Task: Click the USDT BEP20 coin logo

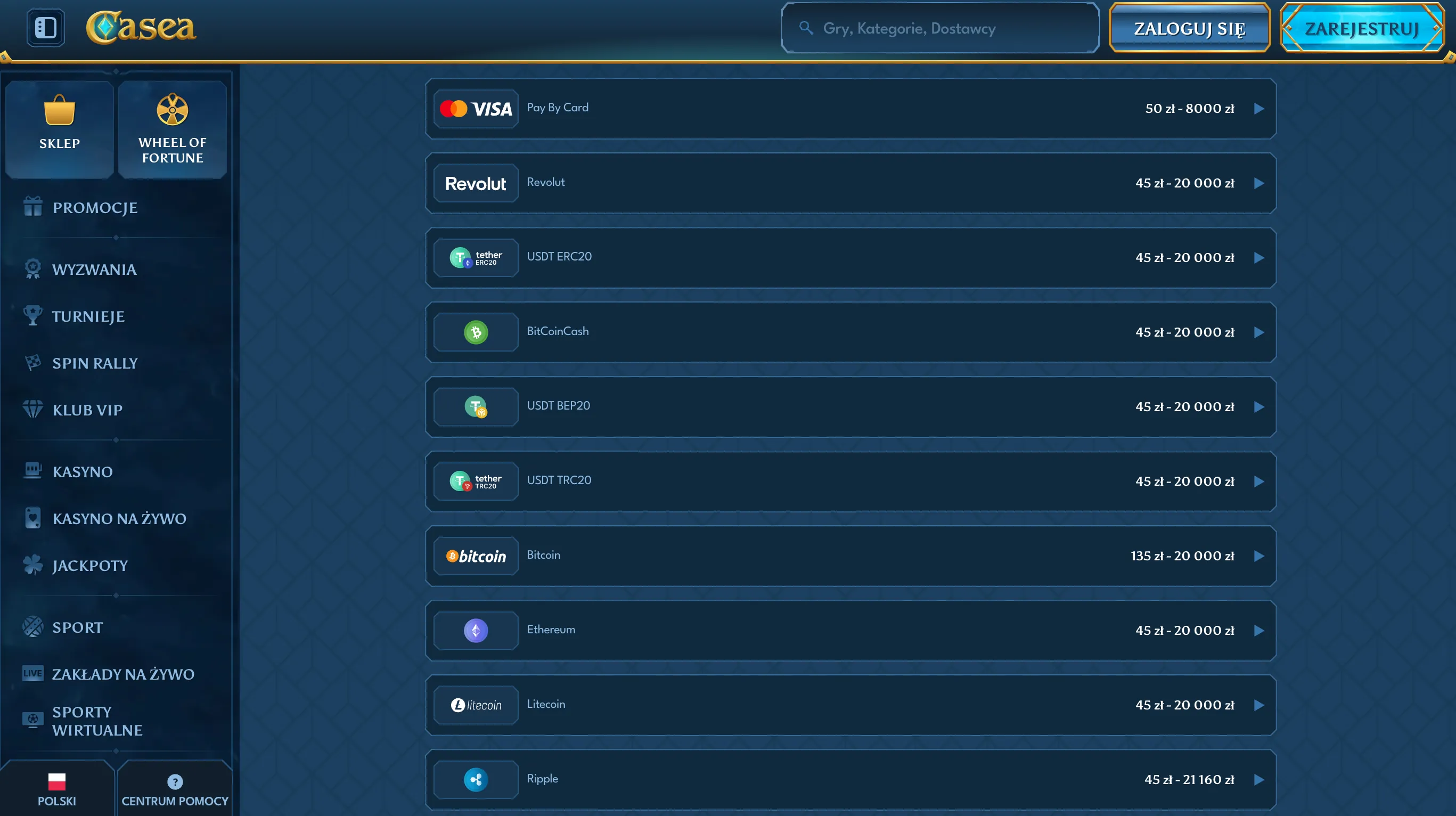Action: [x=476, y=407]
